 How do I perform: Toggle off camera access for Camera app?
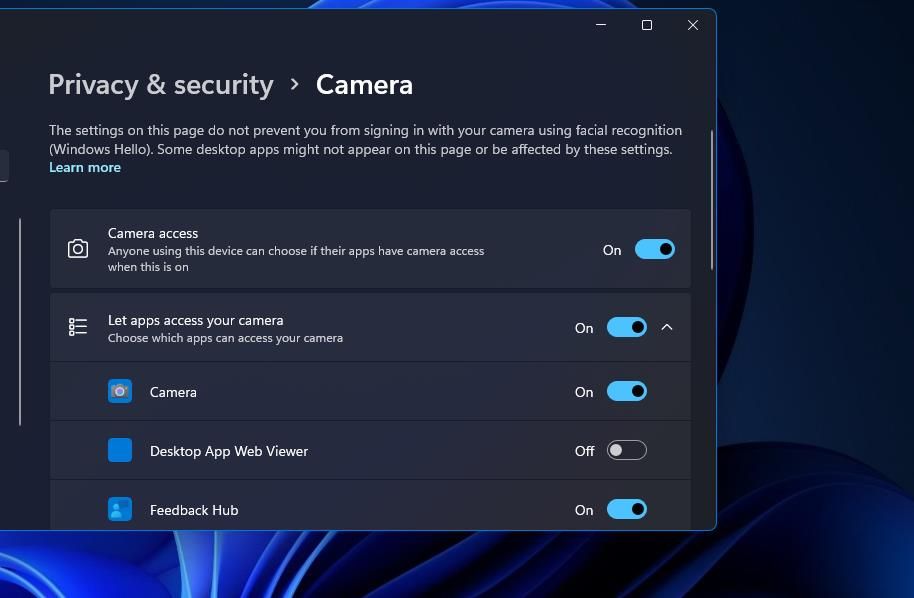(627, 391)
